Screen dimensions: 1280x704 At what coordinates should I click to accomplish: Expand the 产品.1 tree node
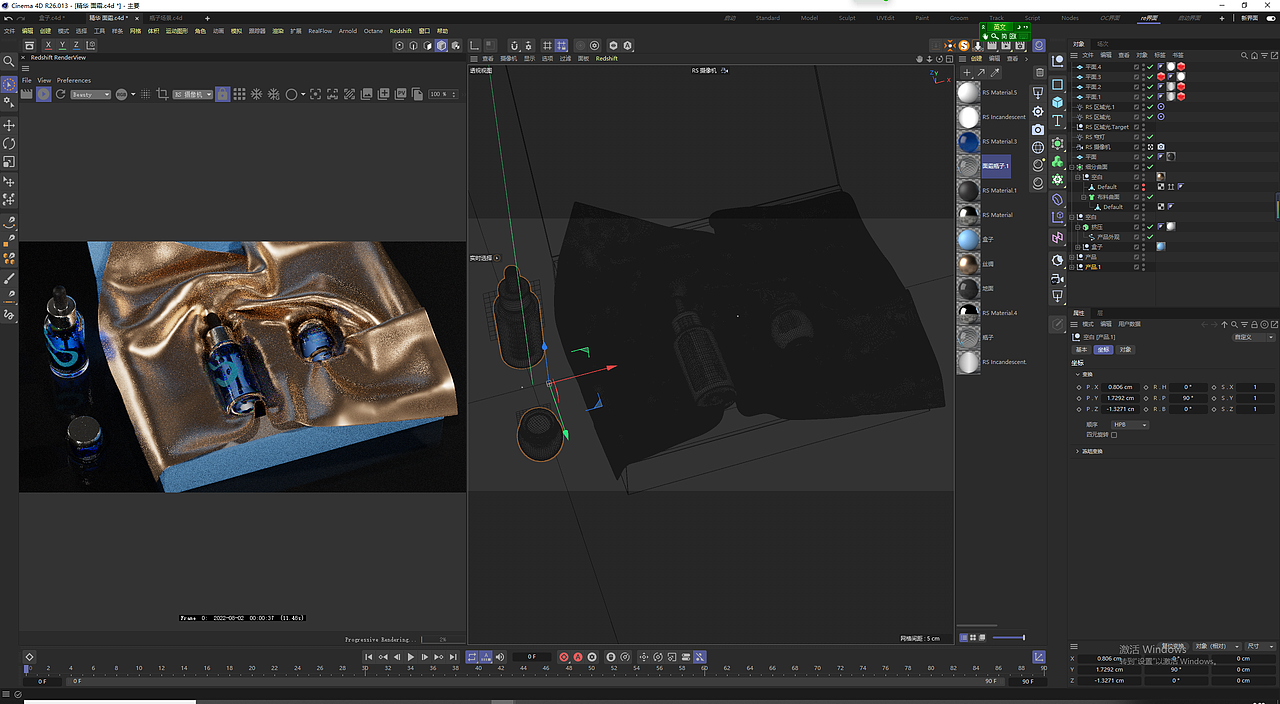tap(1072, 267)
